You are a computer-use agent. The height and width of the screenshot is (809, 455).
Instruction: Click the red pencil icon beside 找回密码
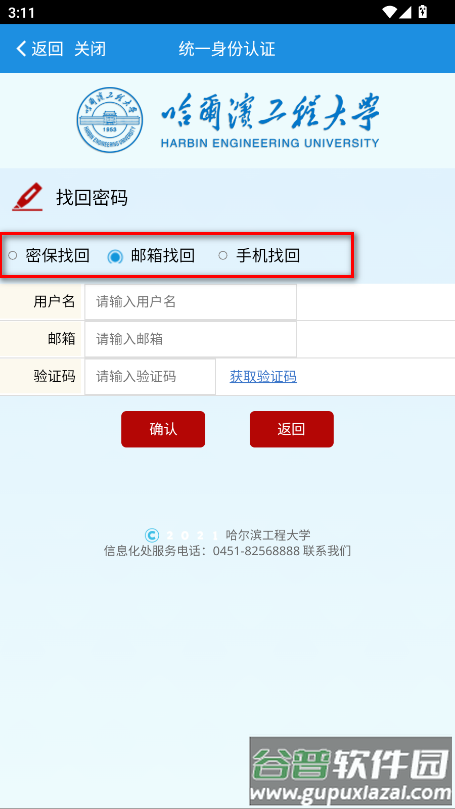tap(27, 197)
